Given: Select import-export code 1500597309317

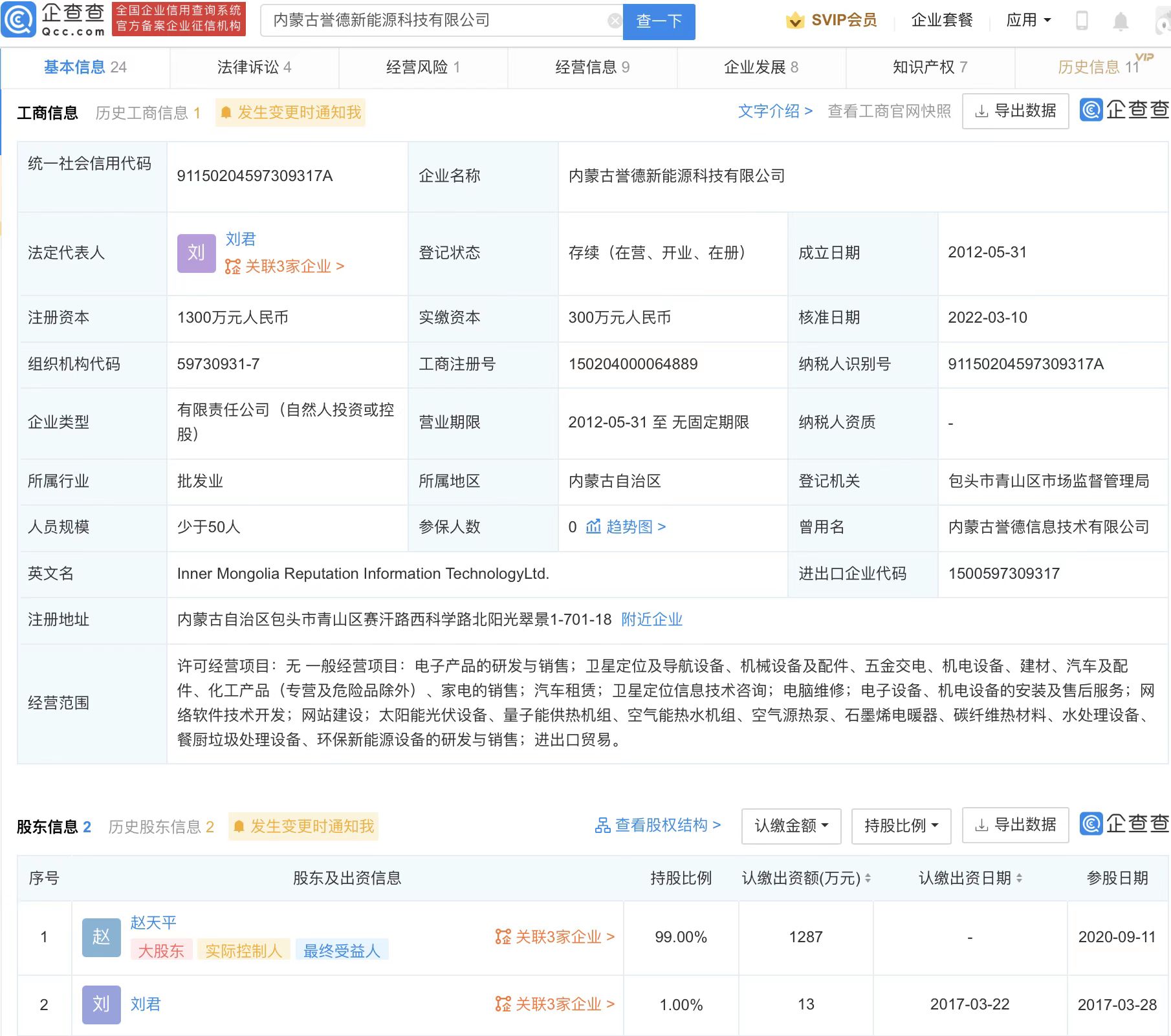Looking at the screenshot, I should click(x=1004, y=574).
